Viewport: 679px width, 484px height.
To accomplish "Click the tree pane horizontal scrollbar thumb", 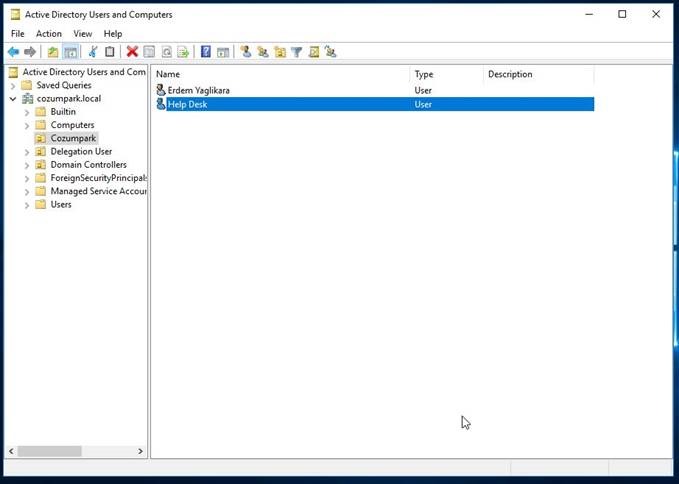I will [x=49, y=451].
